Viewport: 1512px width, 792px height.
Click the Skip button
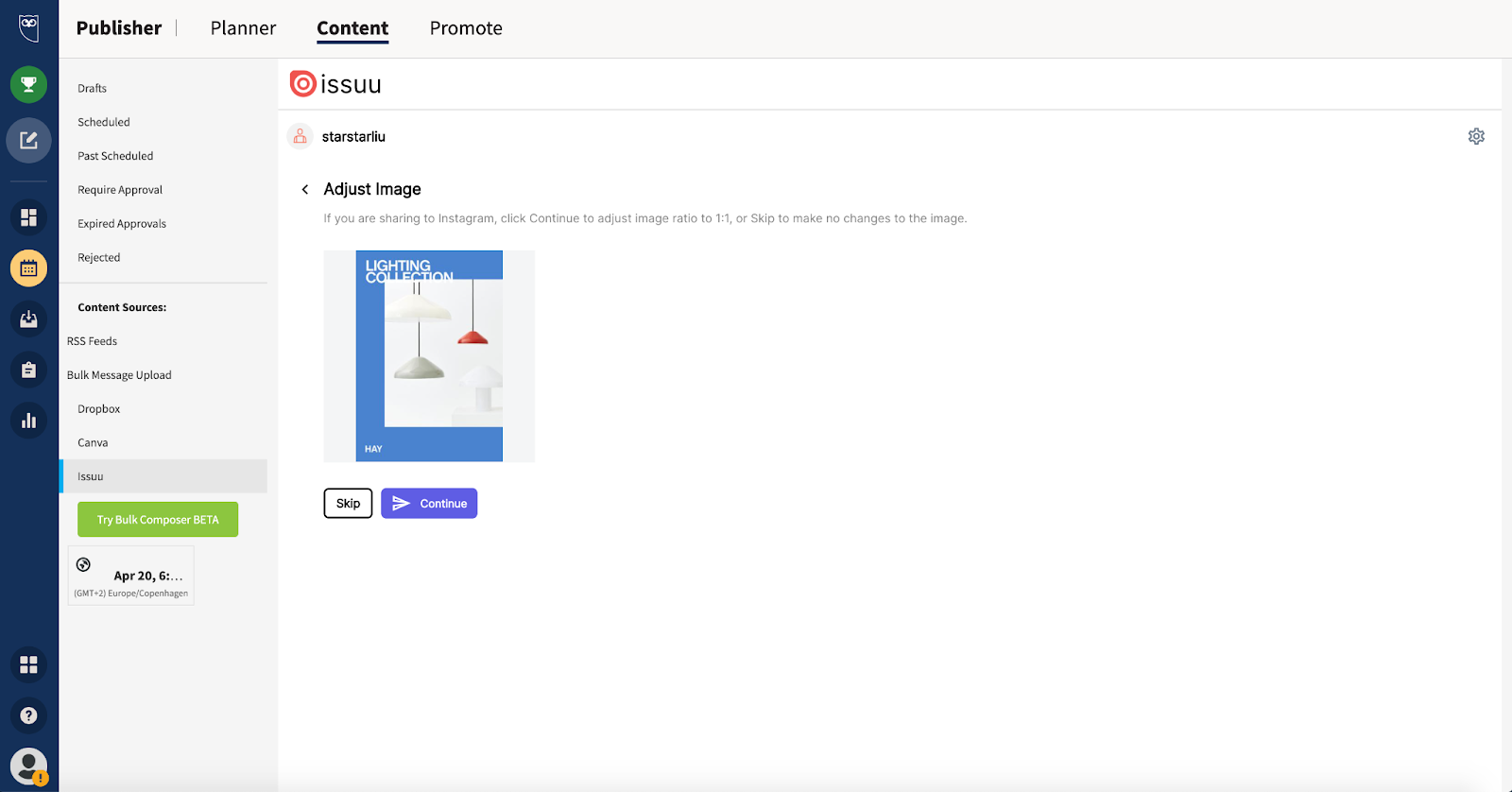click(x=348, y=503)
